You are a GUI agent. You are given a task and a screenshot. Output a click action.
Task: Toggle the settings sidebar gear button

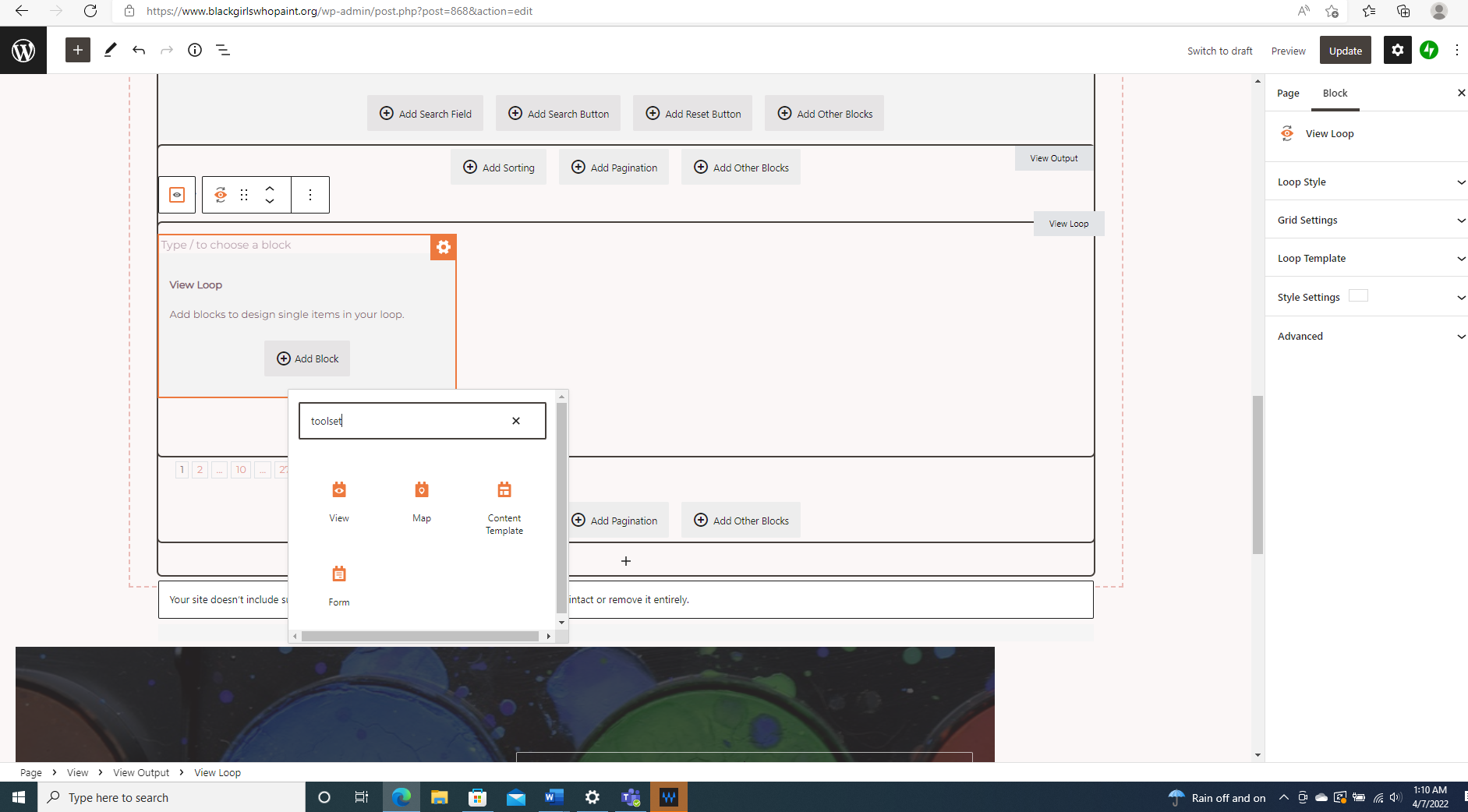[x=1397, y=50]
